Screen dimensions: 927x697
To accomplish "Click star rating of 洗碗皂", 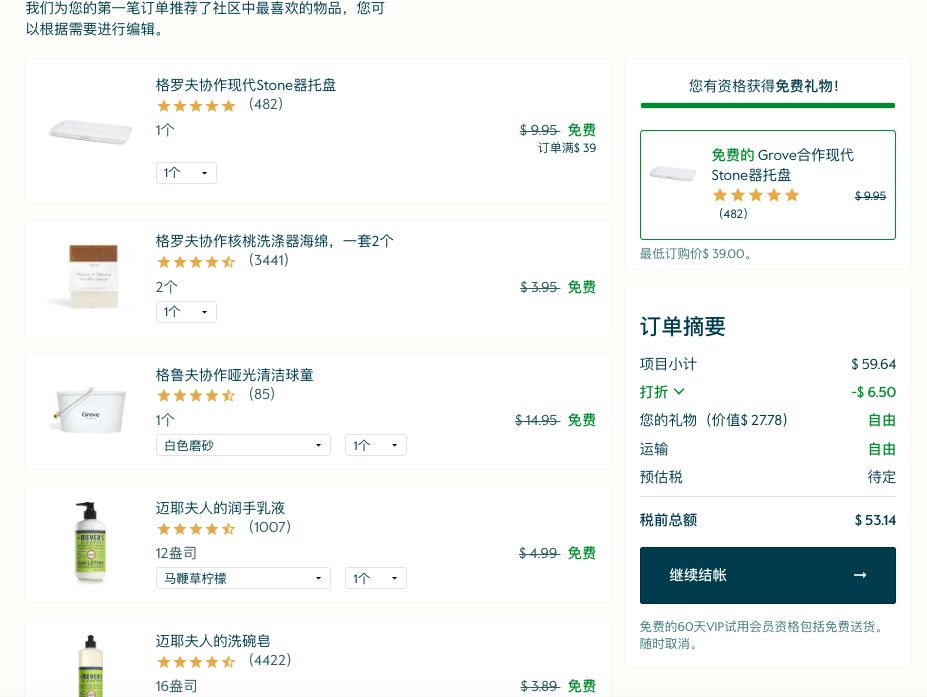I will [196, 662].
